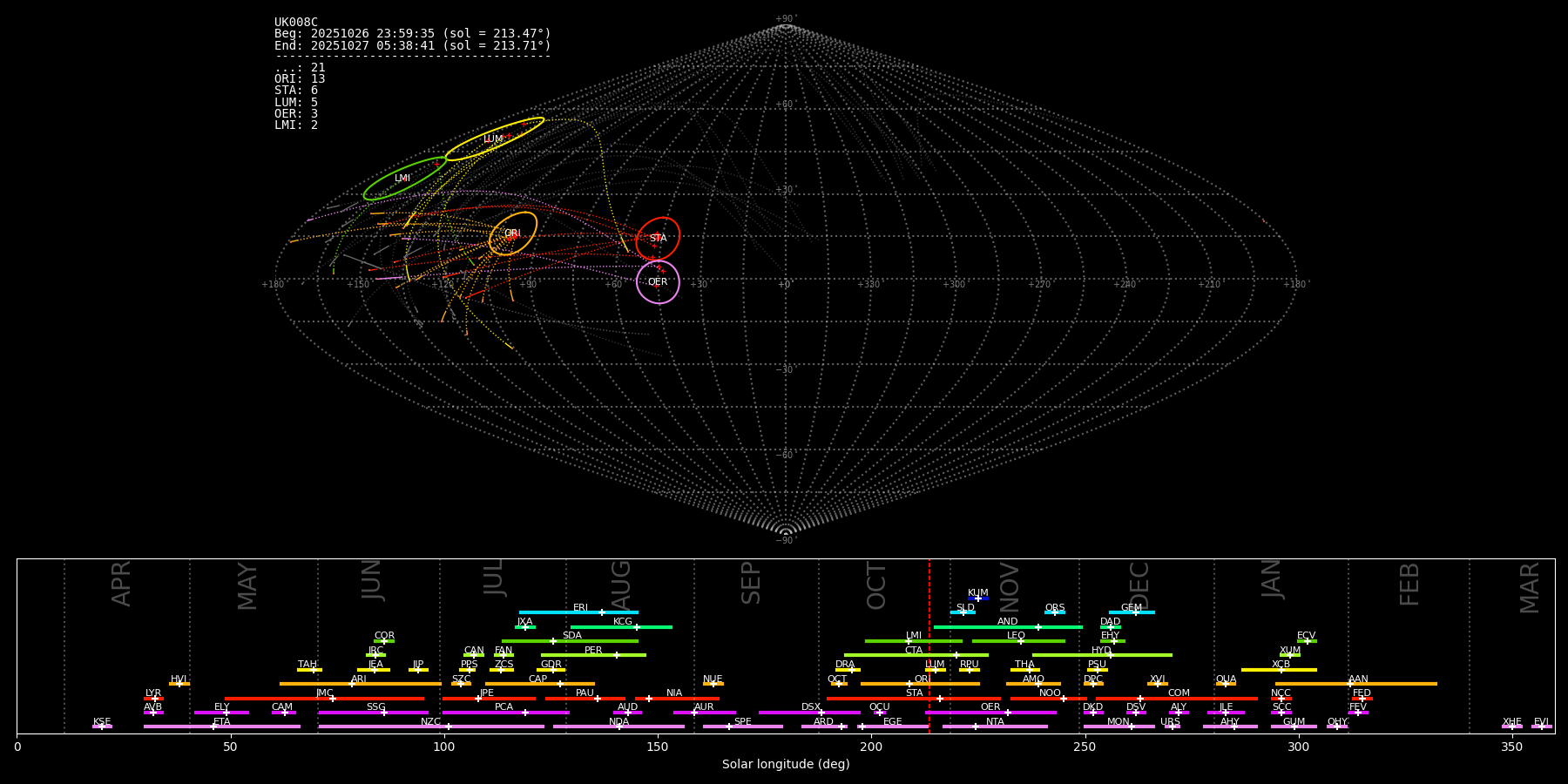Click the "LMI: 2" legend count row
This screenshot has height=784, width=1568.
click(x=296, y=125)
